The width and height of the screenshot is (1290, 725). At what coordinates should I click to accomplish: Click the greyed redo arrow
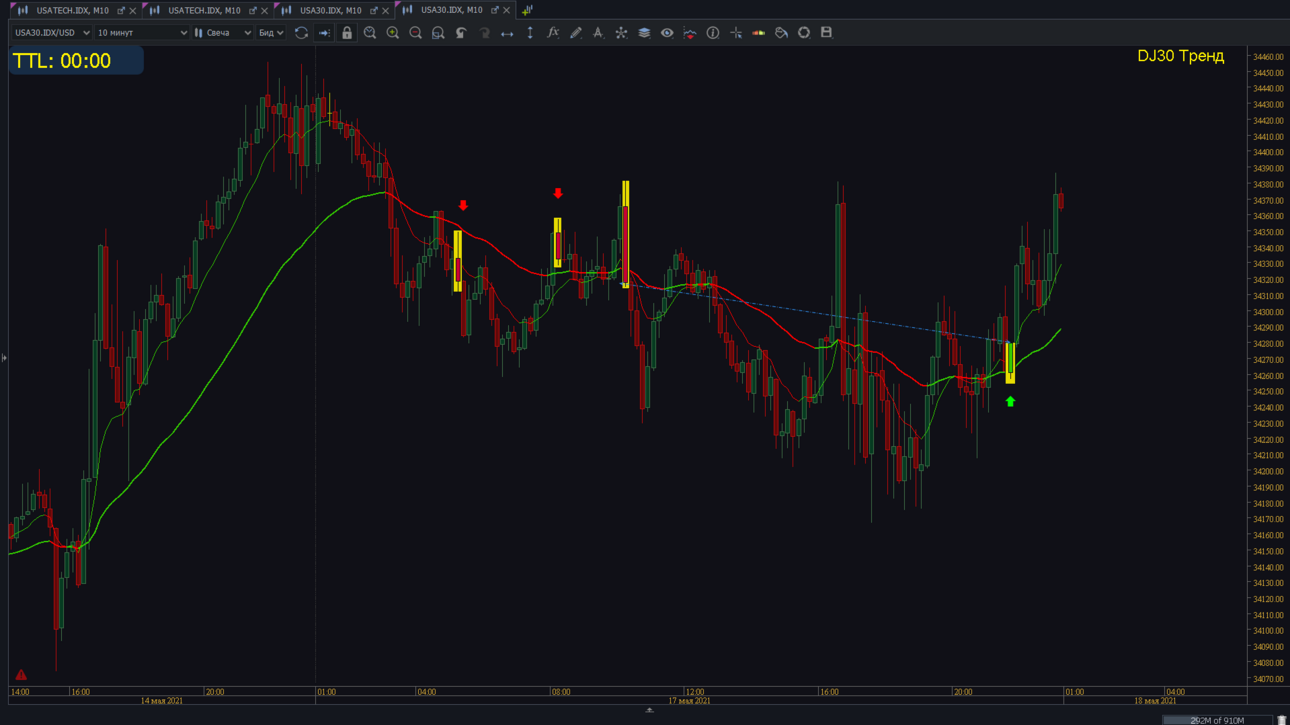tap(484, 33)
